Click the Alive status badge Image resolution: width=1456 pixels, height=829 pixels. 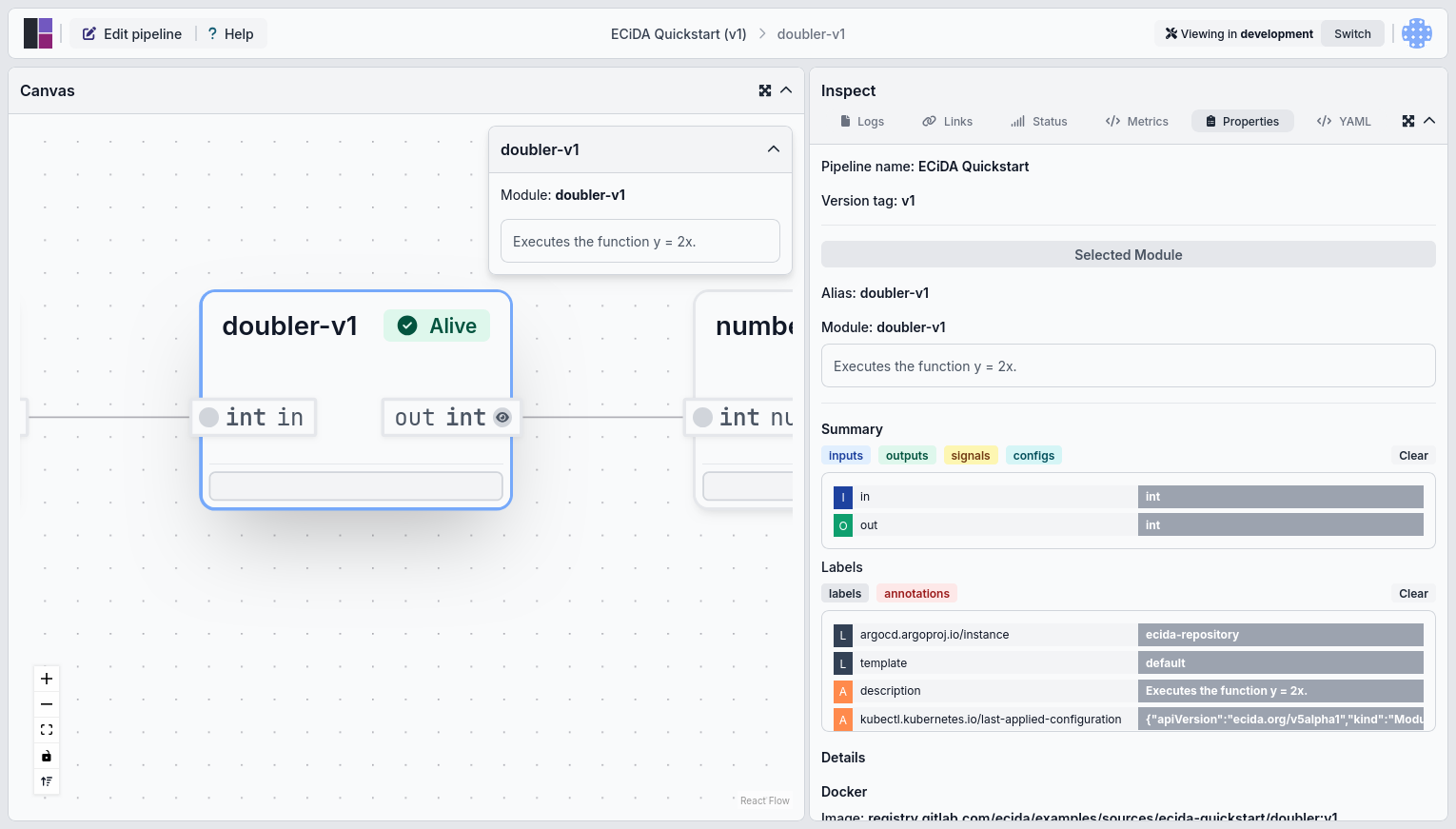(x=437, y=326)
